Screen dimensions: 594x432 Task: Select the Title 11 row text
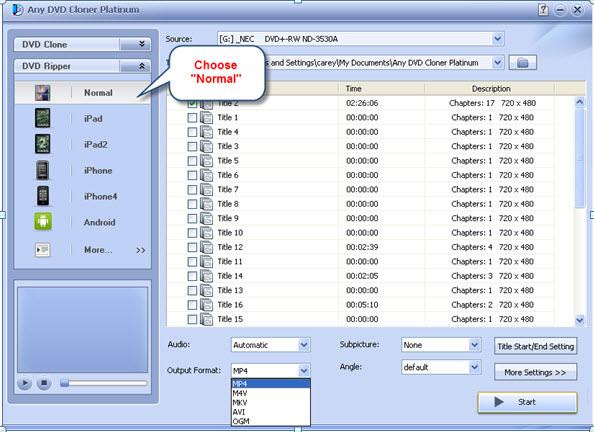230,262
